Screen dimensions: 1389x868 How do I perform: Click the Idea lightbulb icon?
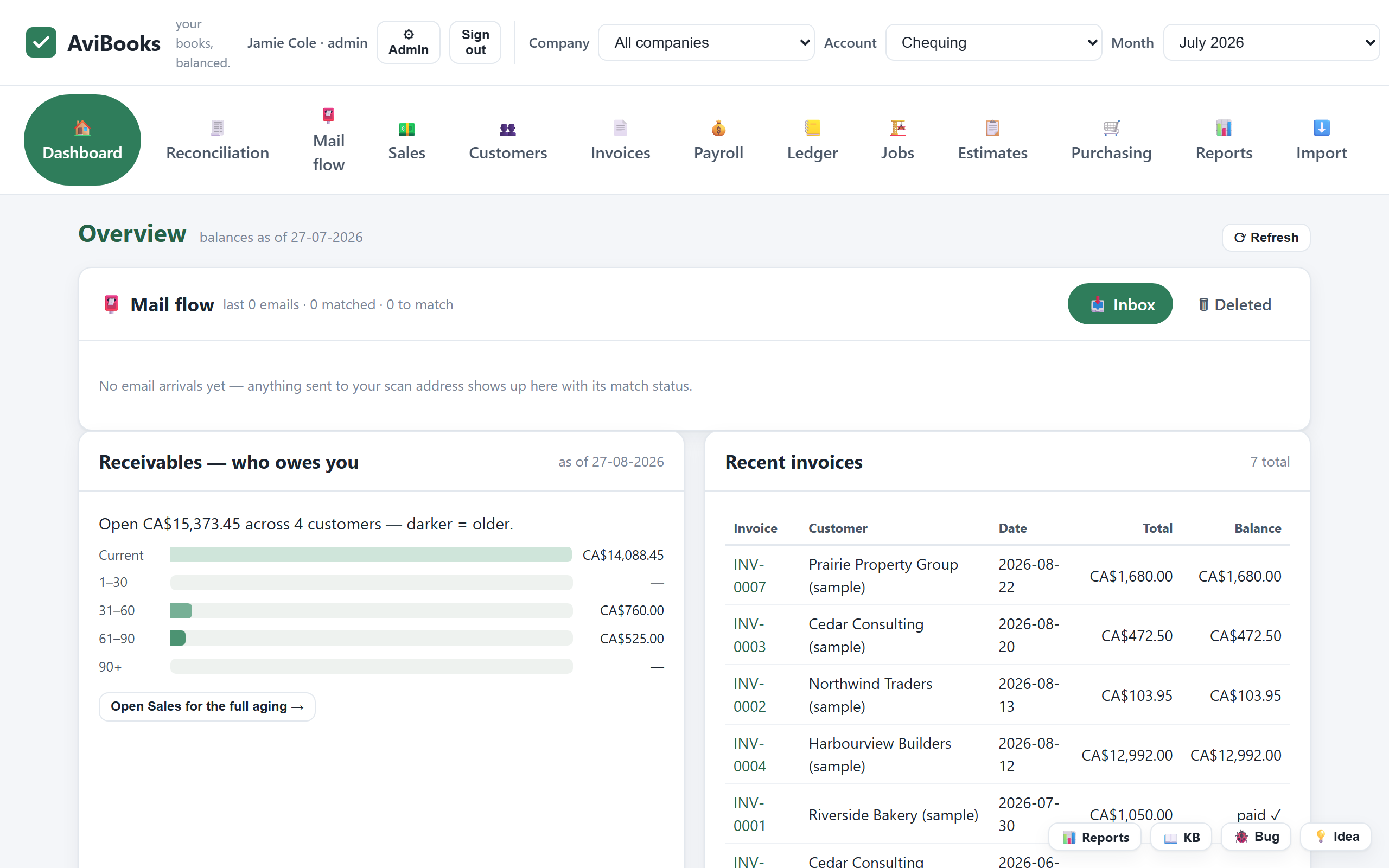pos(1321,837)
